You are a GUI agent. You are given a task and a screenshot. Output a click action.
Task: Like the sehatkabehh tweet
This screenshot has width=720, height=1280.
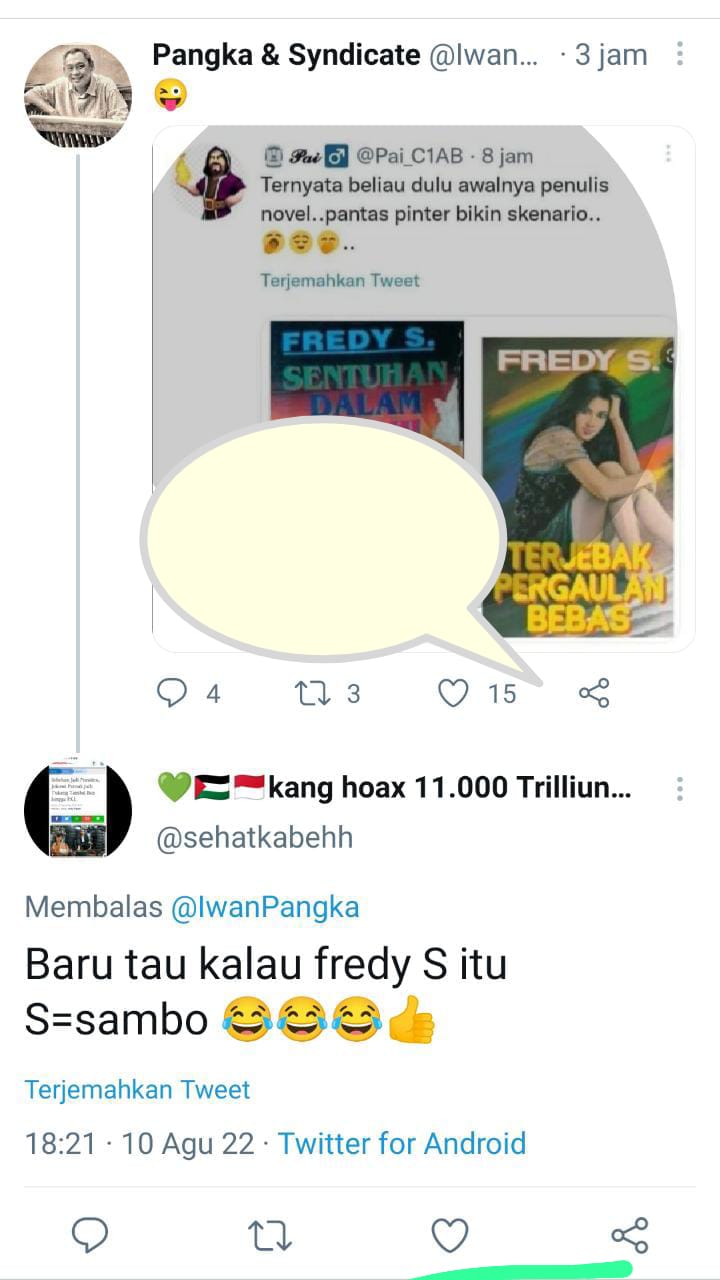tap(450, 1235)
